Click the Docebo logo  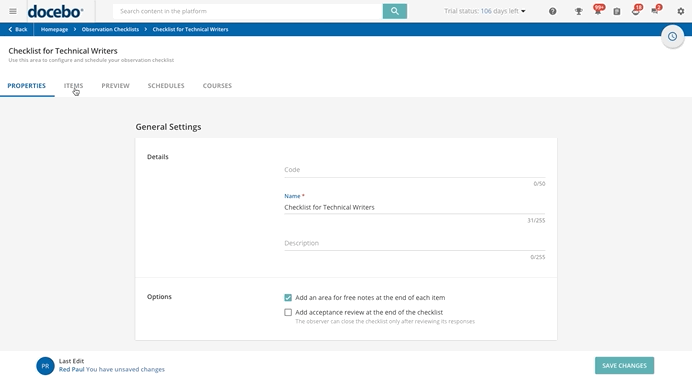tap(55, 11)
